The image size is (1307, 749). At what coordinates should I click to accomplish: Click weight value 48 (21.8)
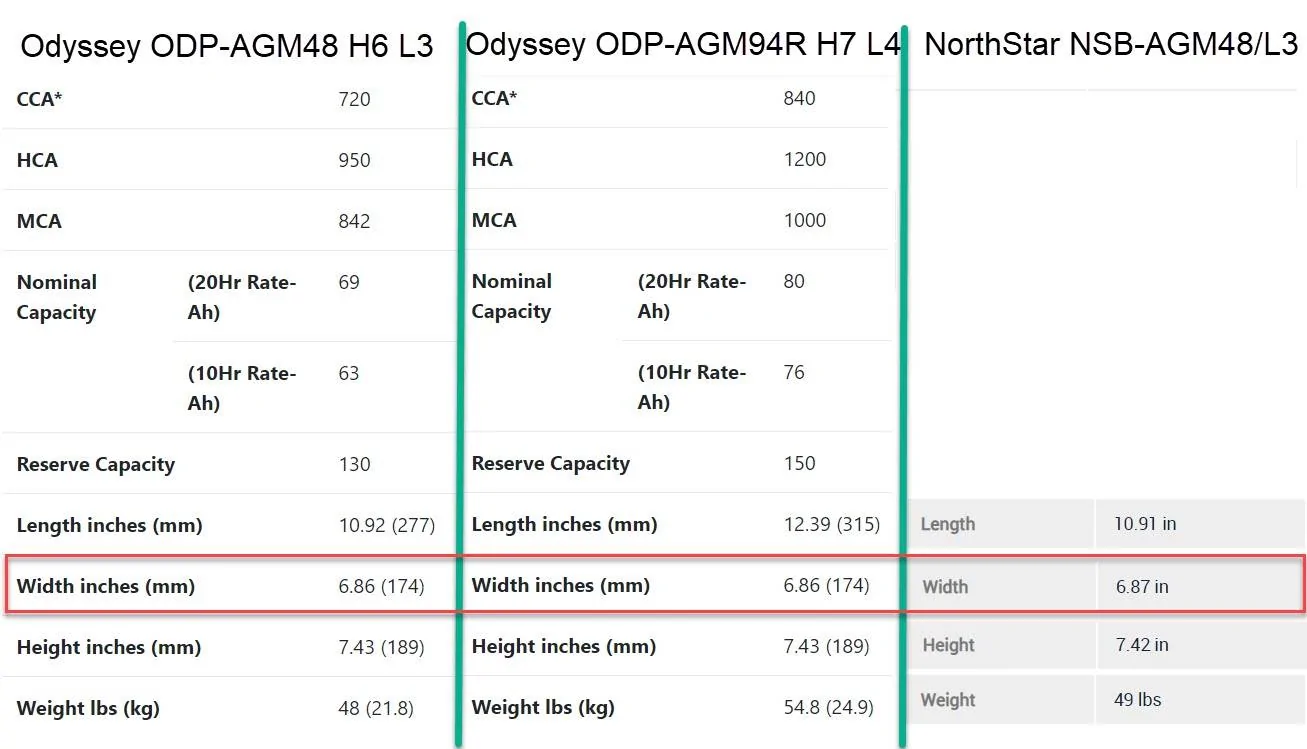[376, 708]
